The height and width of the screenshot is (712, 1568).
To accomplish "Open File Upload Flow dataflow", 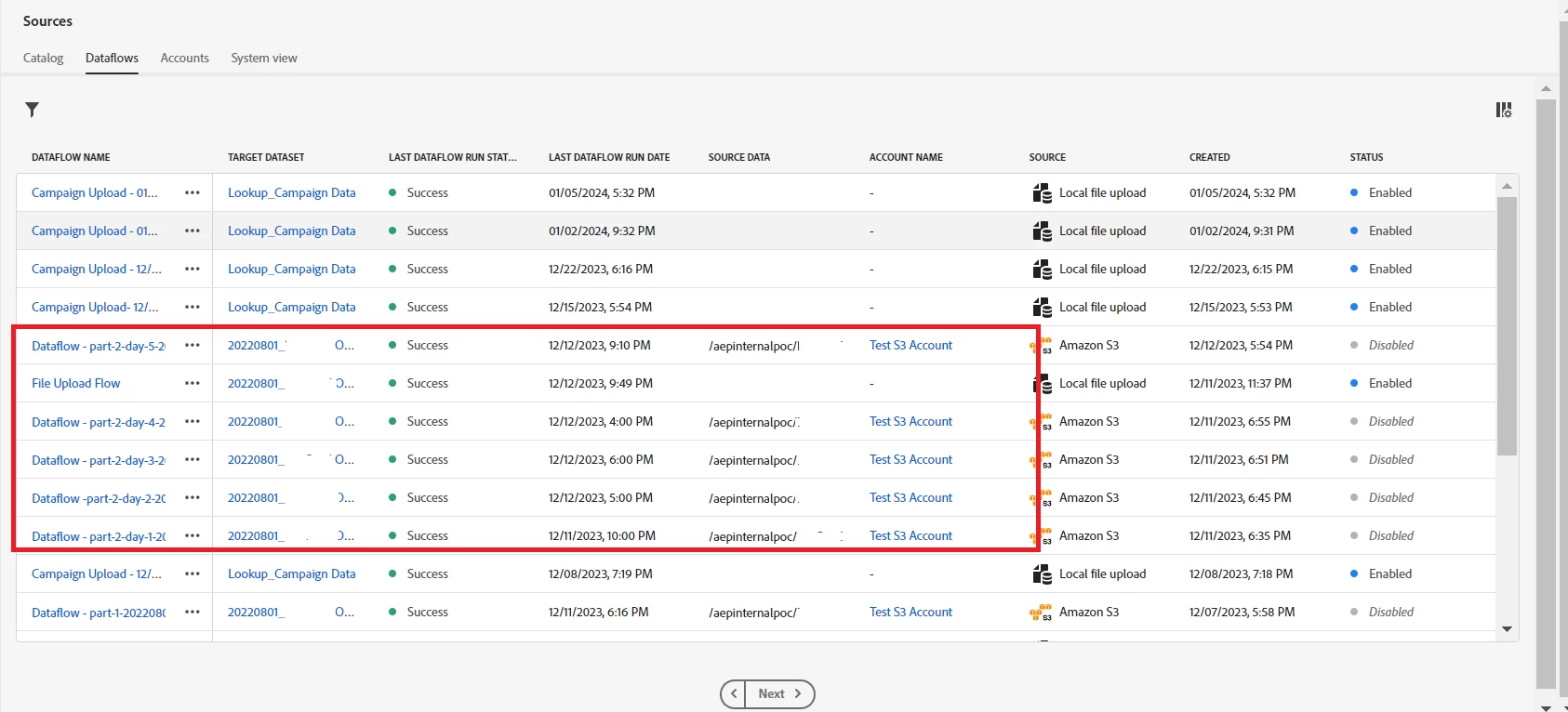I will pyautogui.click(x=76, y=383).
